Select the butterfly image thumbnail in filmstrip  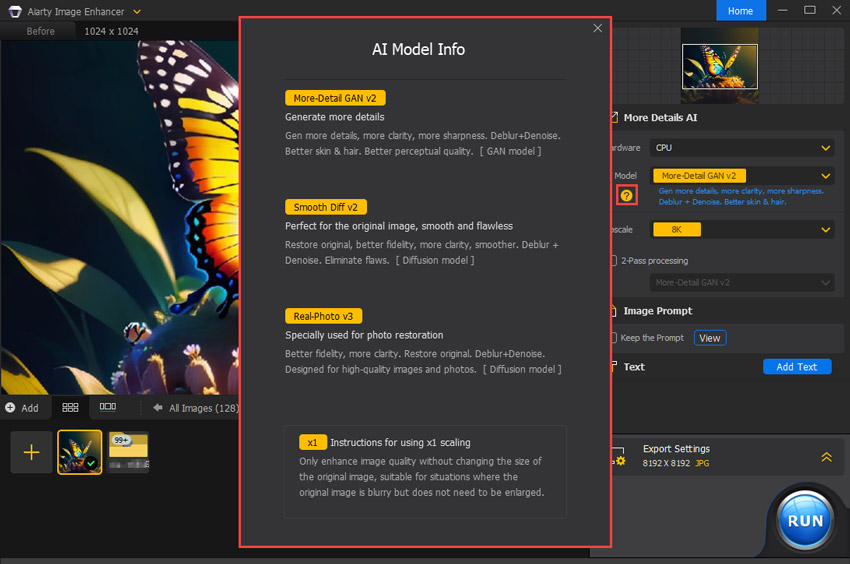pyautogui.click(x=80, y=452)
